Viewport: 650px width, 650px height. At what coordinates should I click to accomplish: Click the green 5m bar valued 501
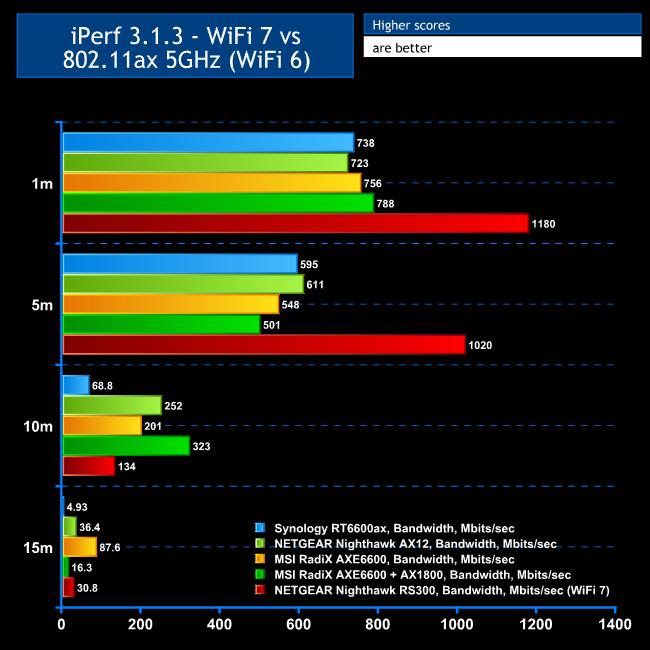(161, 325)
